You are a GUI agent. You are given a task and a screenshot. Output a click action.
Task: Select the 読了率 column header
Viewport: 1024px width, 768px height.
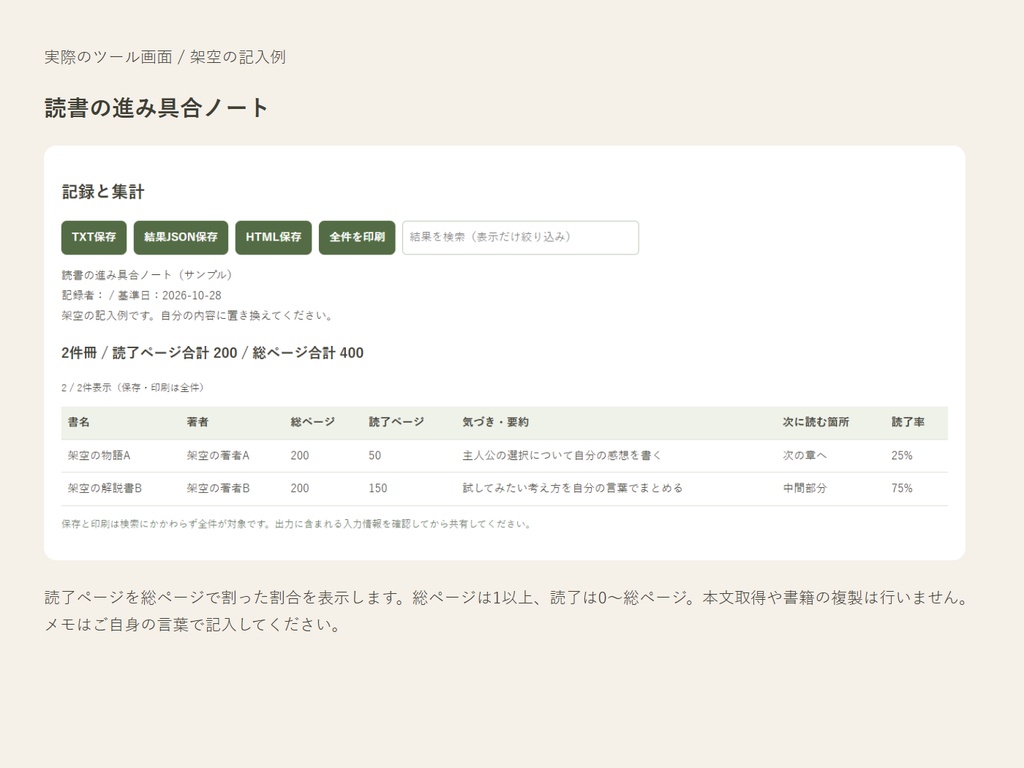908,422
